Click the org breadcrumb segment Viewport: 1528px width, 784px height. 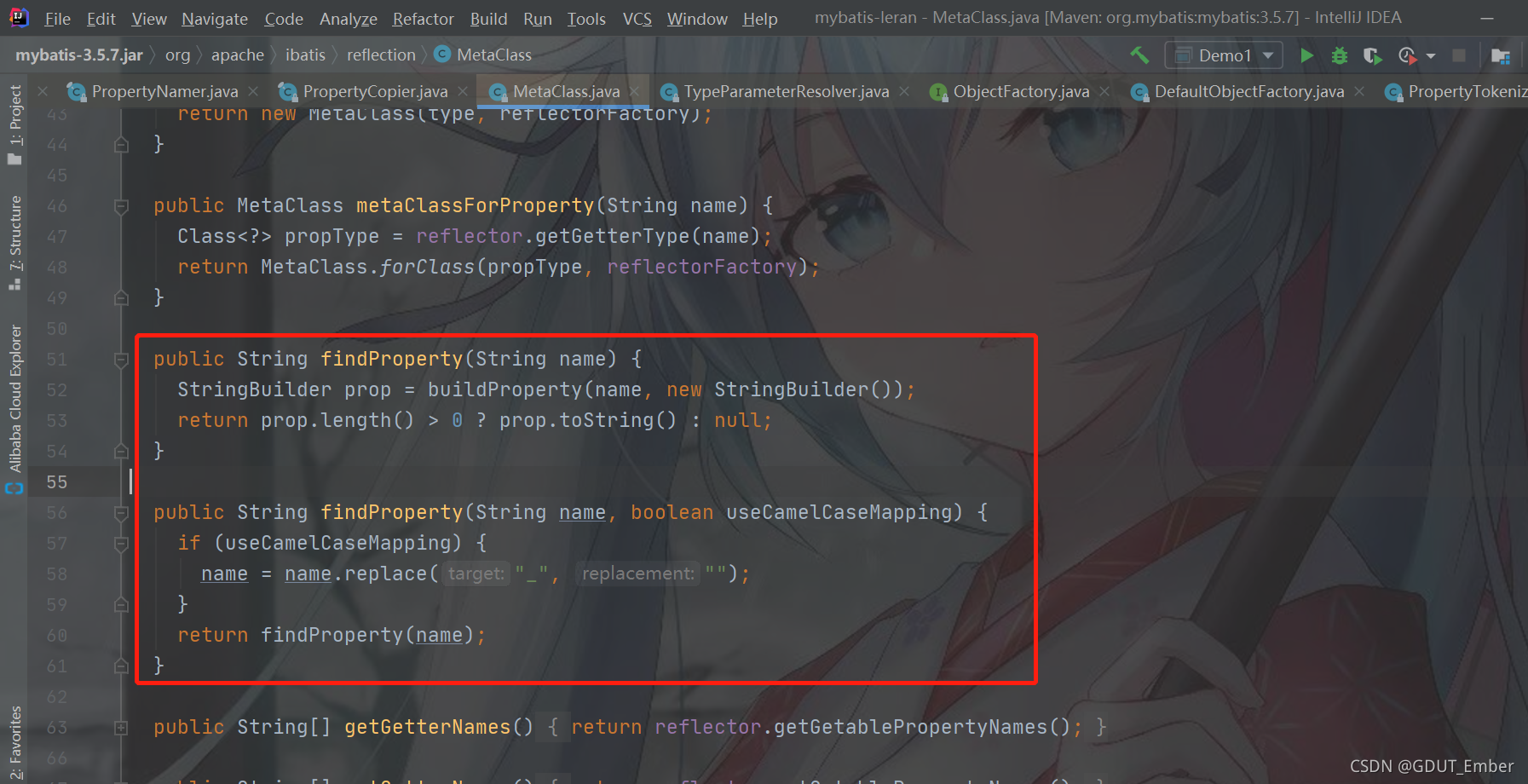point(177,55)
